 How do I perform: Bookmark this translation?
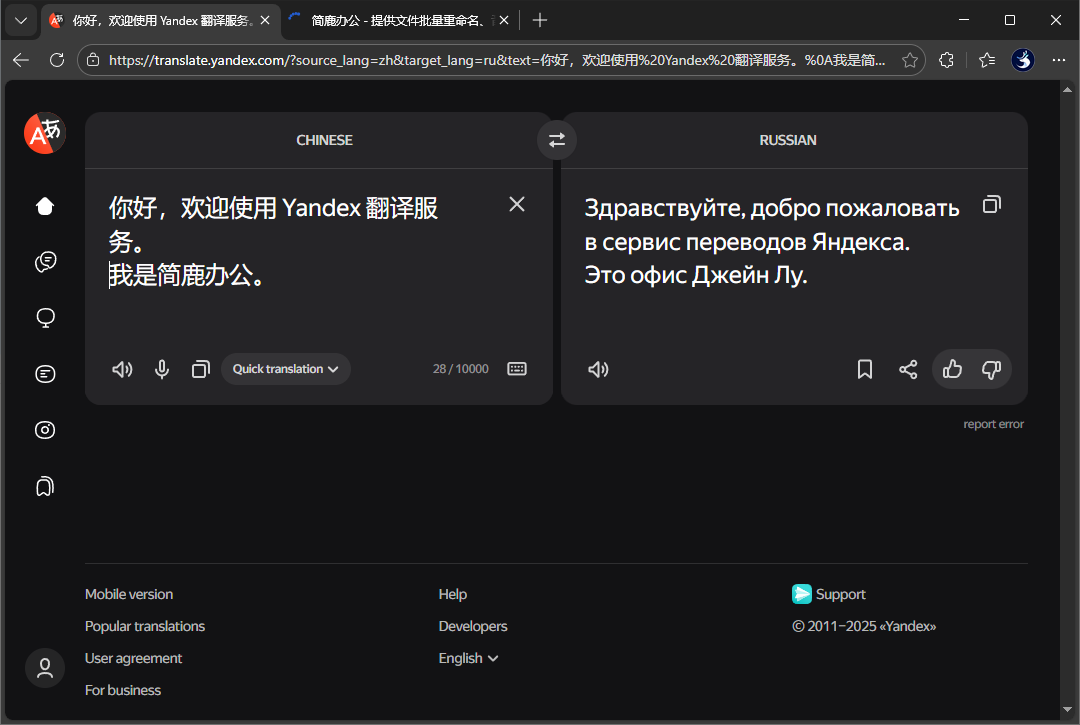(865, 369)
